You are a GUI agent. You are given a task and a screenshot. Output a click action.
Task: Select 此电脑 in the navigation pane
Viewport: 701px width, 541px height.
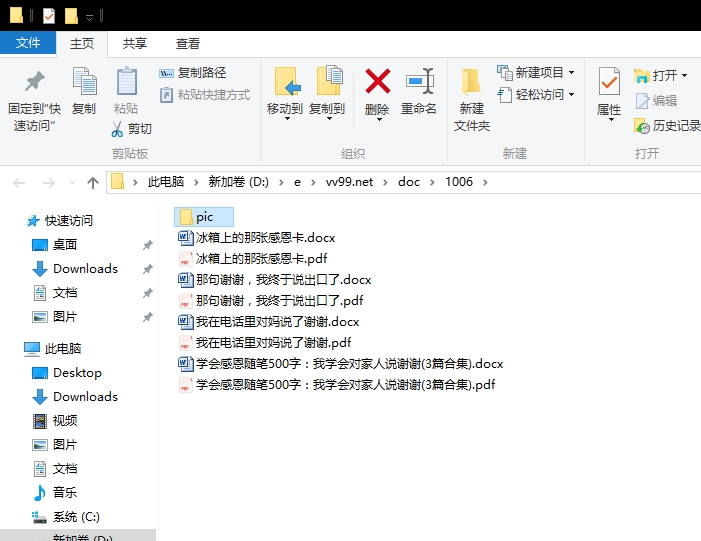click(53, 349)
